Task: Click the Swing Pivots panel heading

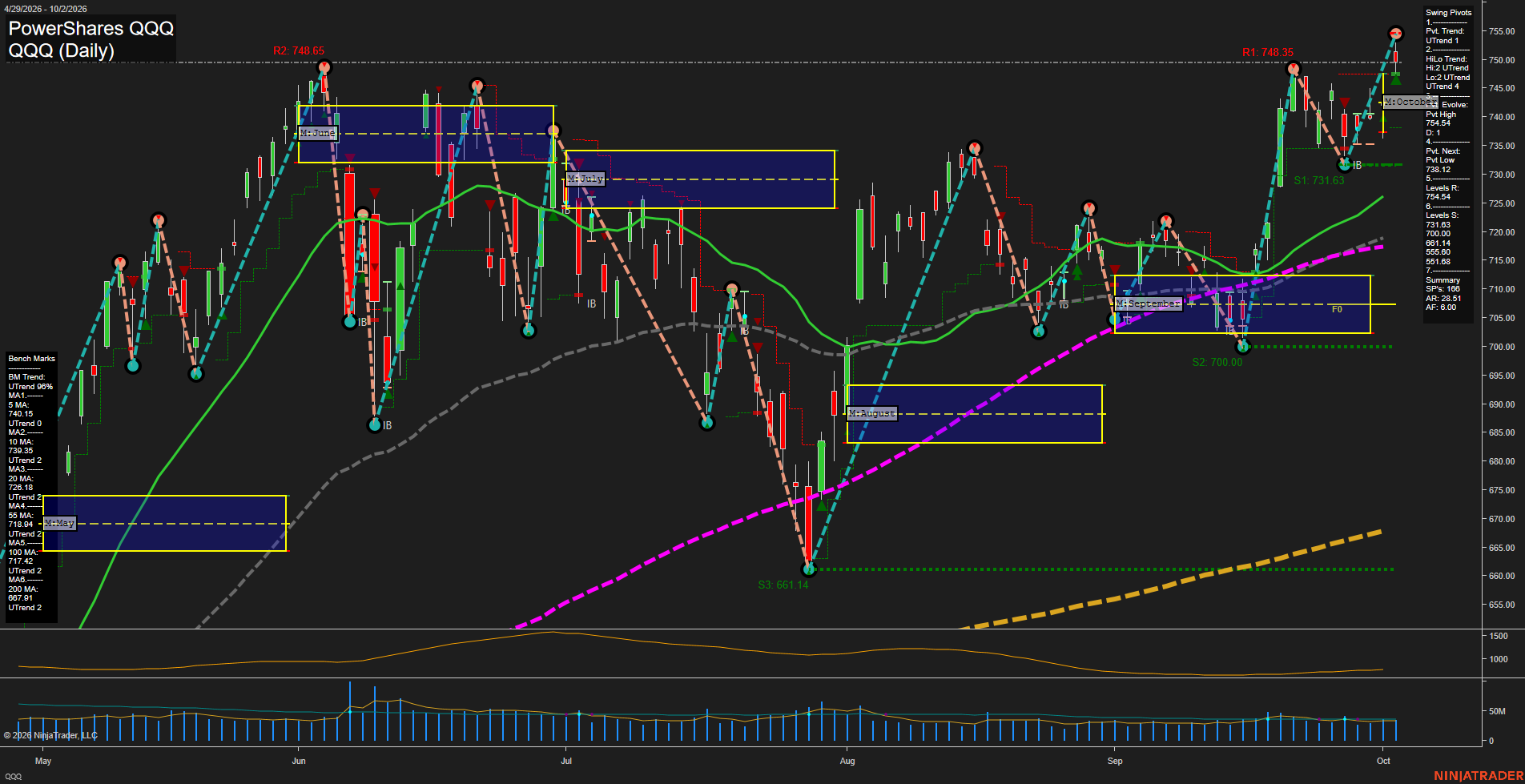Action: (1448, 13)
